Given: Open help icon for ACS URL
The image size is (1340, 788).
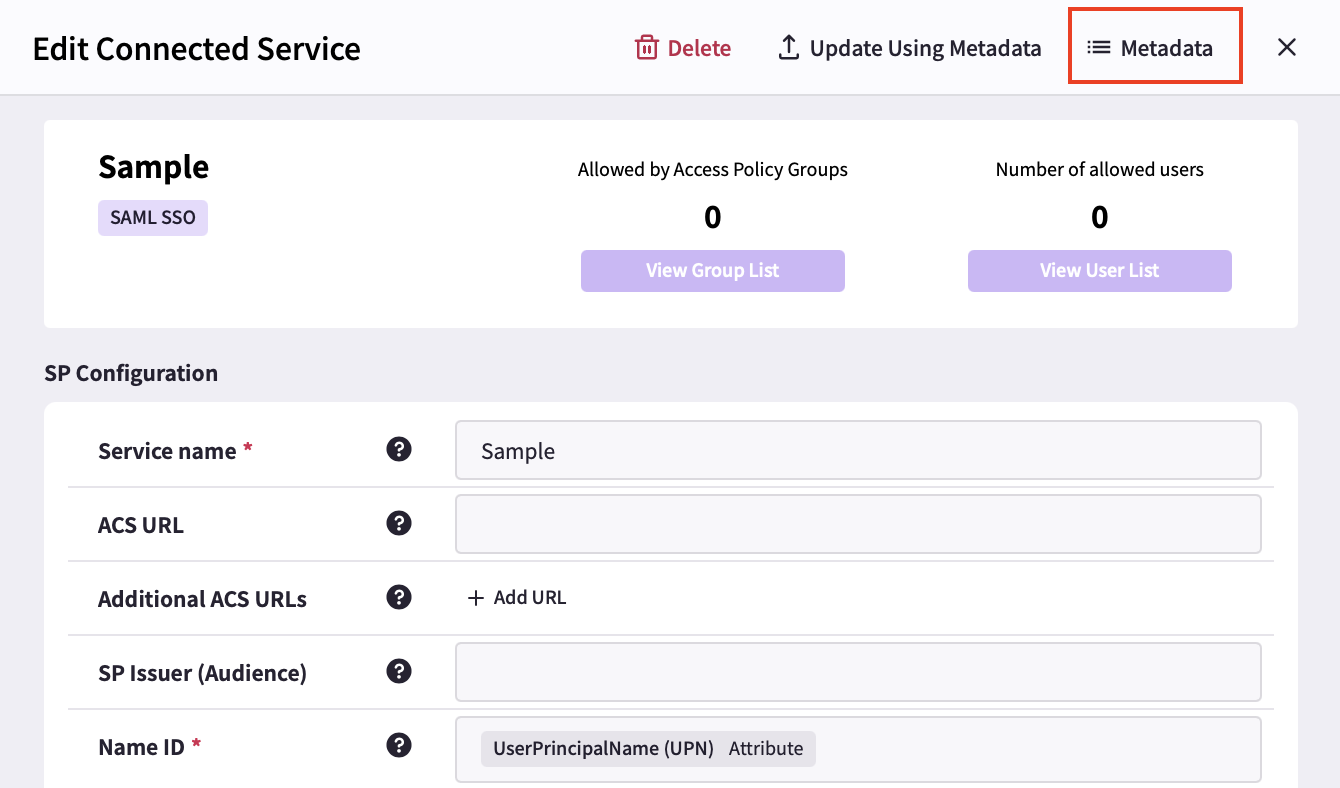Looking at the screenshot, I should (x=399, y=523).
